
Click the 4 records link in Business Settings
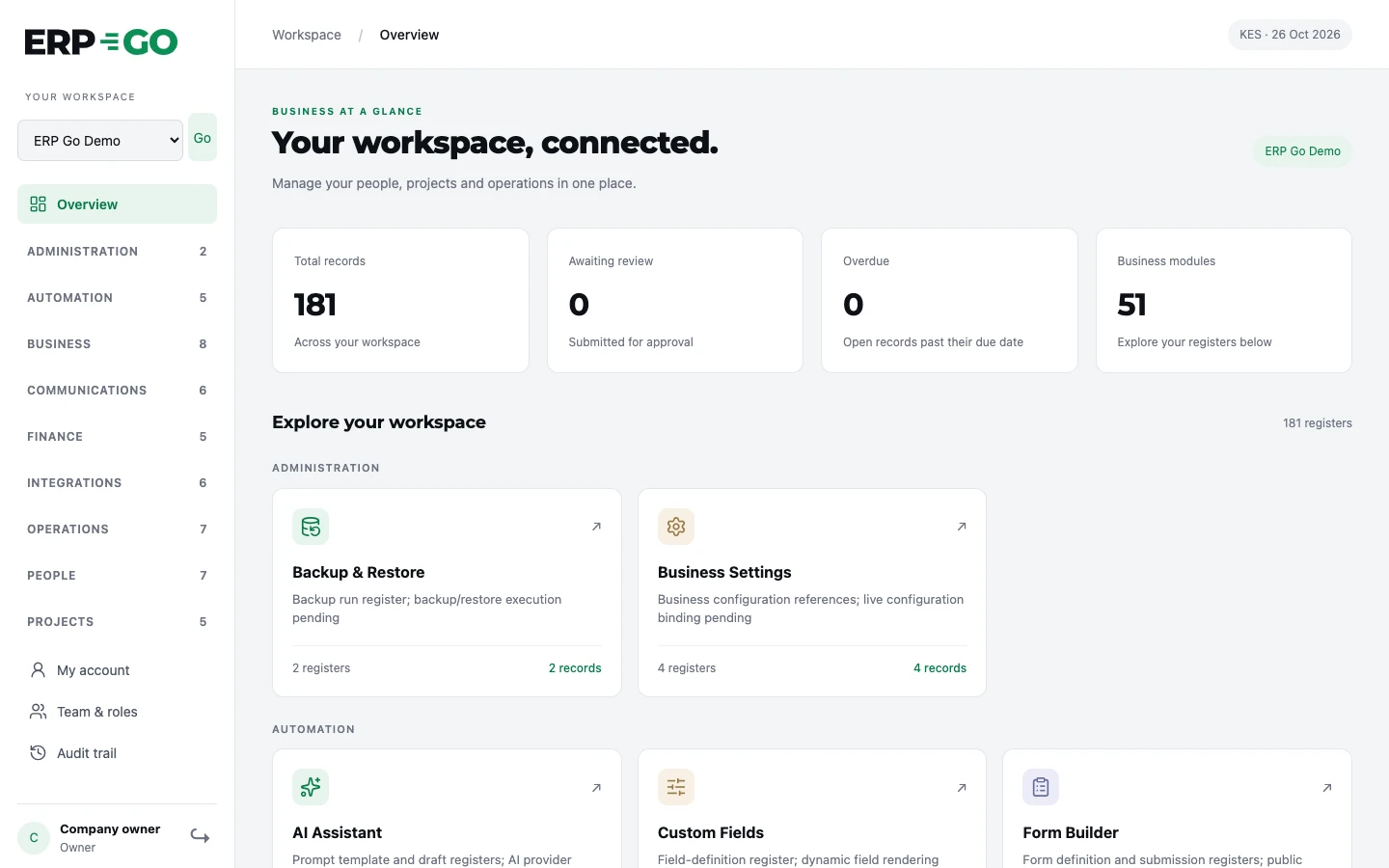click(940, 668)
